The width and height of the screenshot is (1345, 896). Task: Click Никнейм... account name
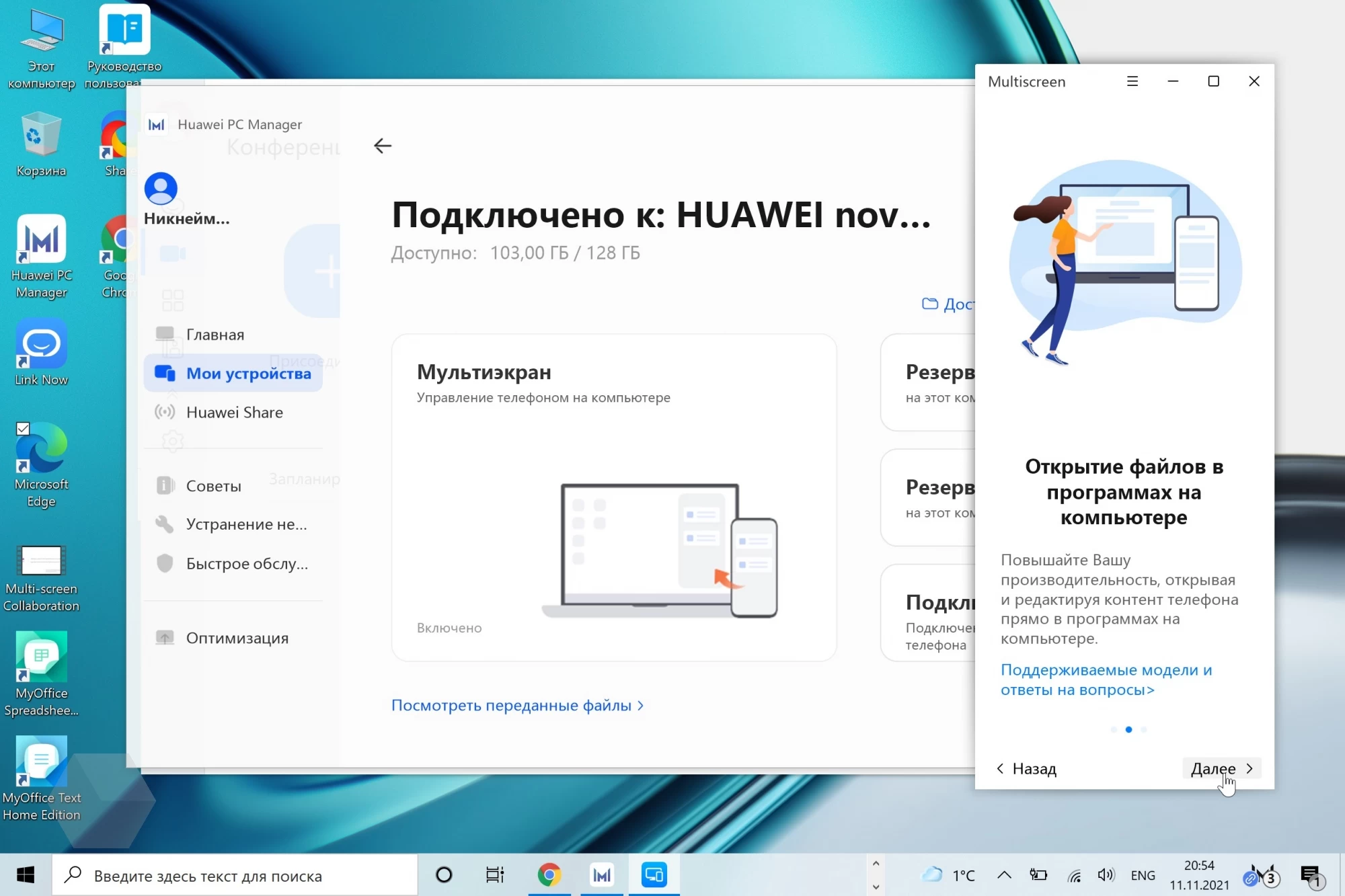187,218
